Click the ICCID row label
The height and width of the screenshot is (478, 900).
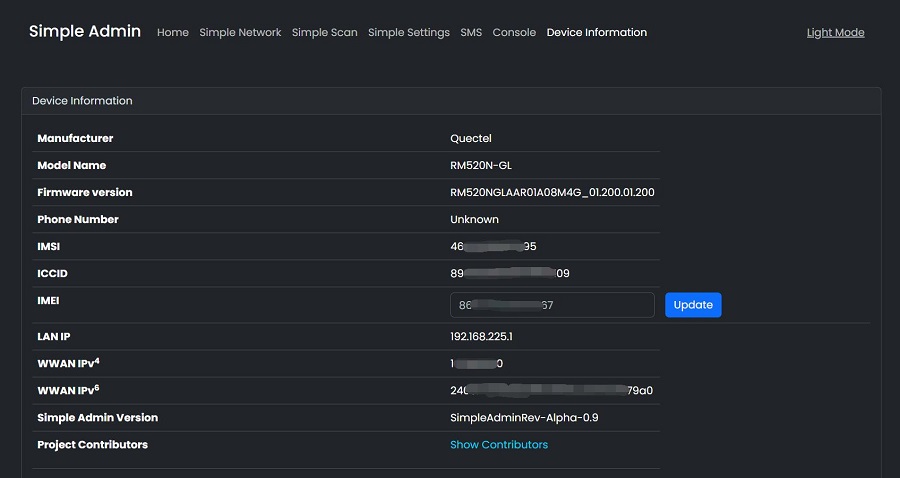pos(52,273)
